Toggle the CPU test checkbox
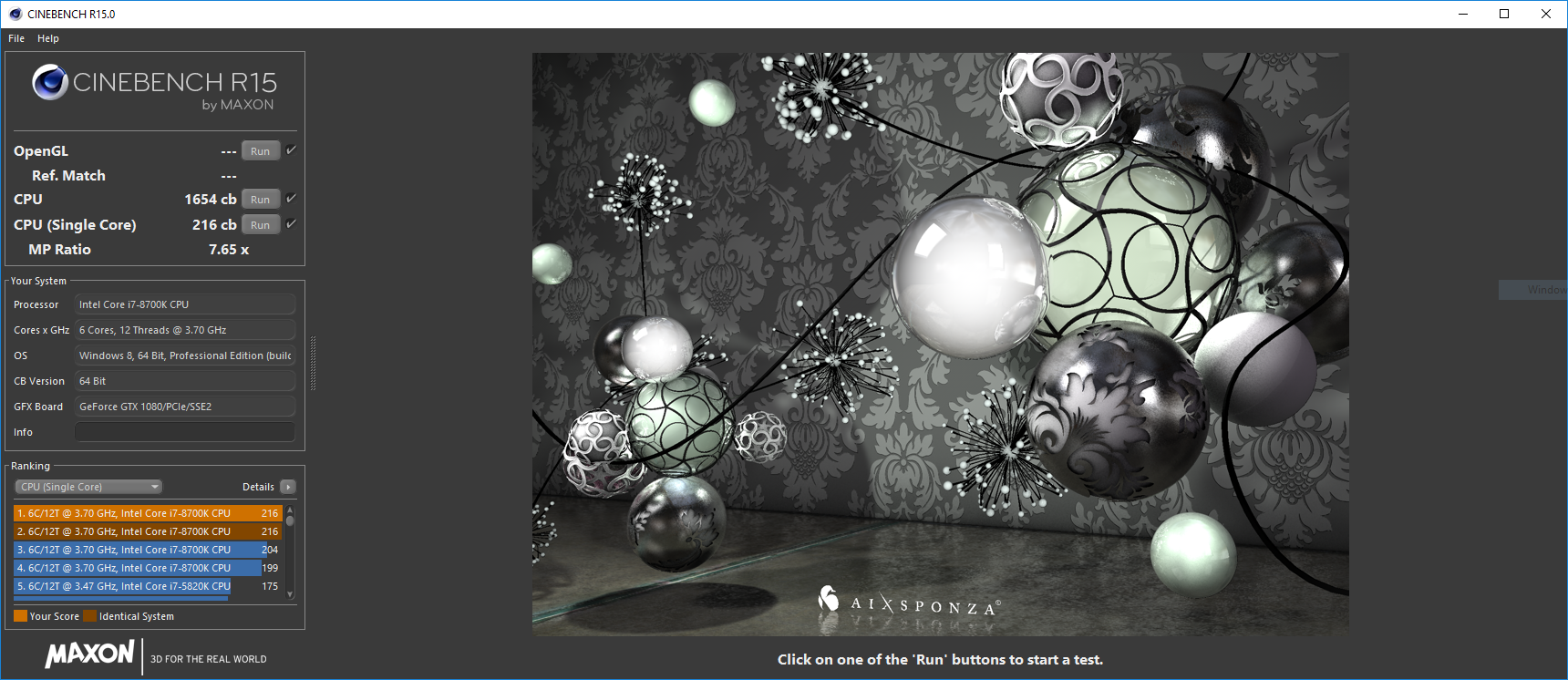 click(291, 199)
